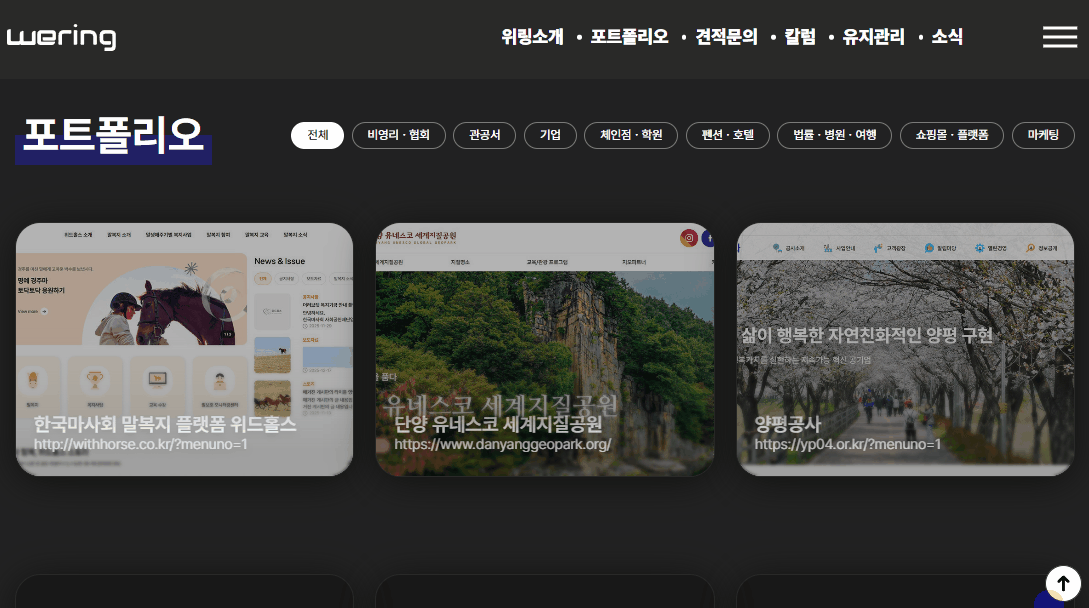Show 체인점 · 학원 portfolio items
The width and height of the screenshot is (1089, 608).
click(631, 135)
